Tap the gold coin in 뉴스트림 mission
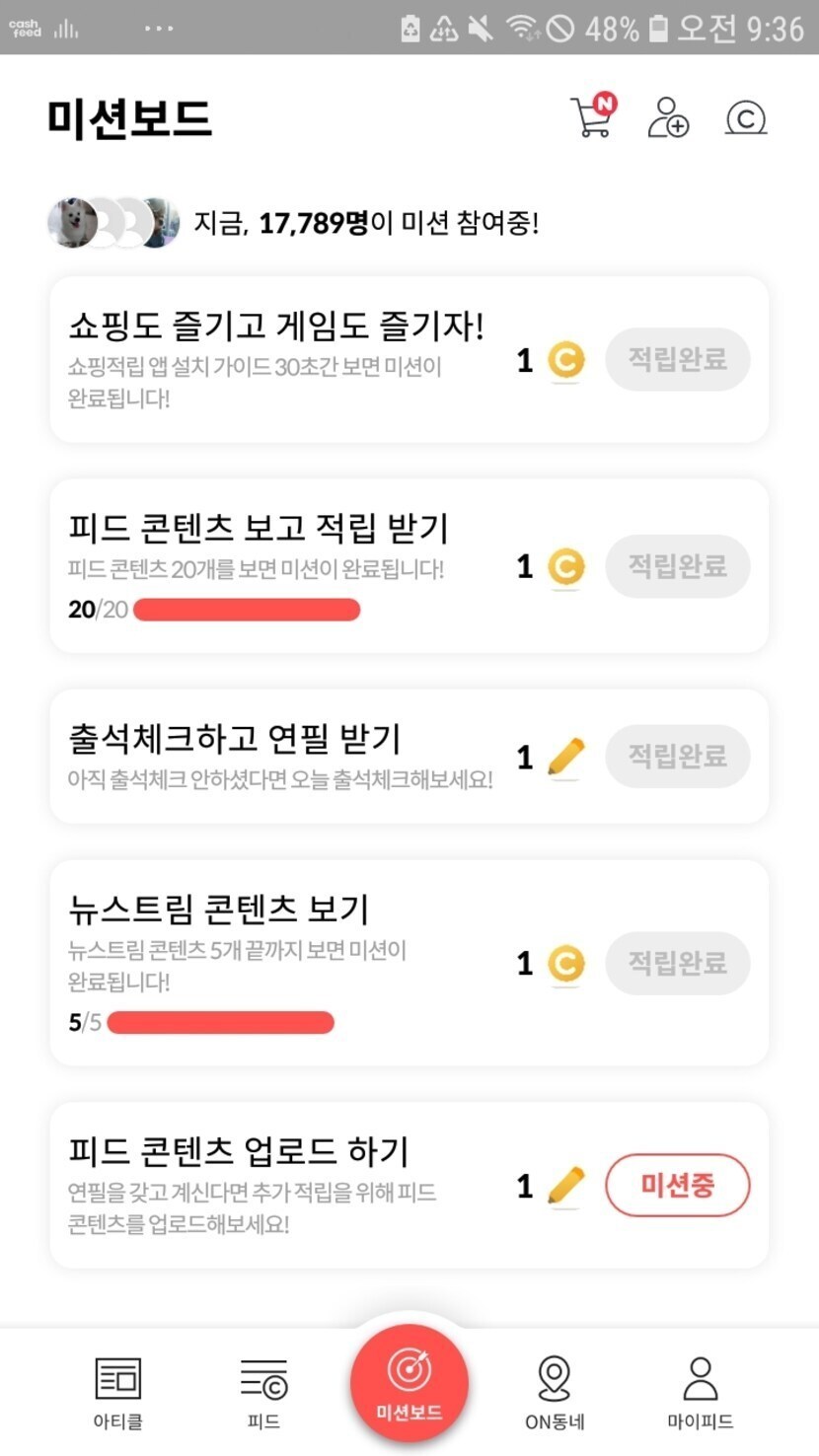819x1456 pixels. click(x=565, y=964)
